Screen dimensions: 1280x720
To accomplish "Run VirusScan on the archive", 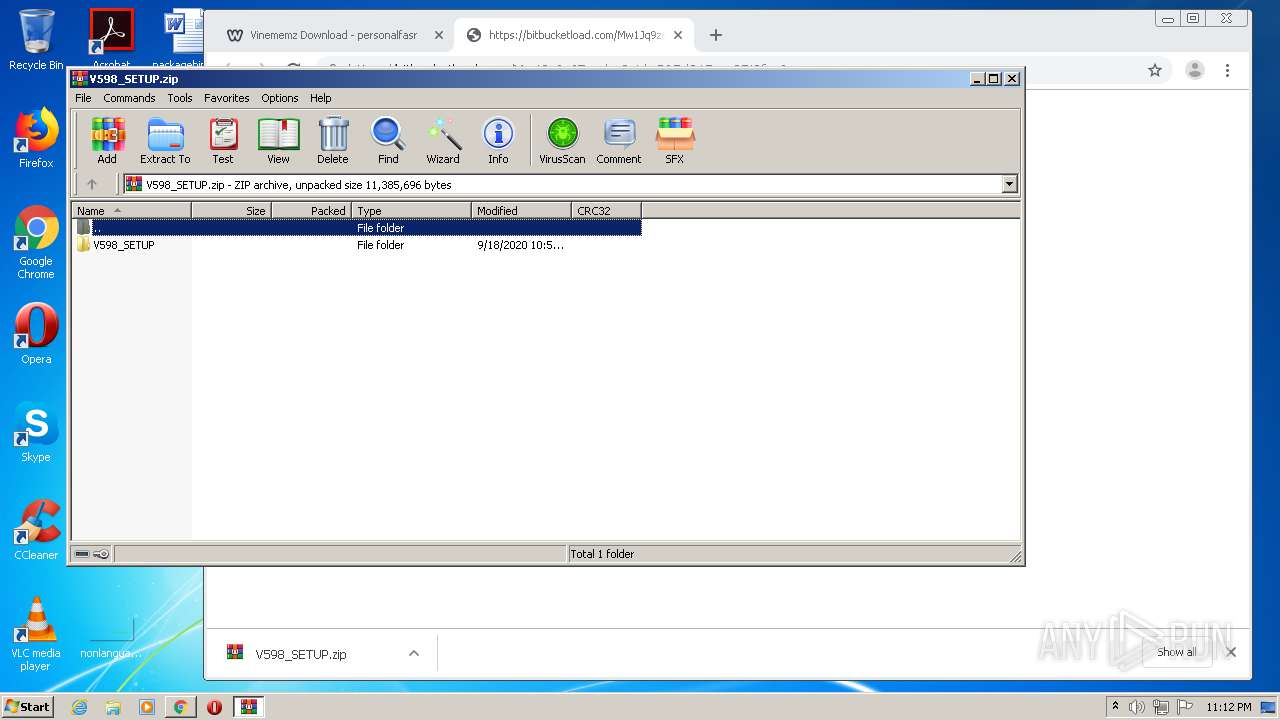I will coord(562,140).
